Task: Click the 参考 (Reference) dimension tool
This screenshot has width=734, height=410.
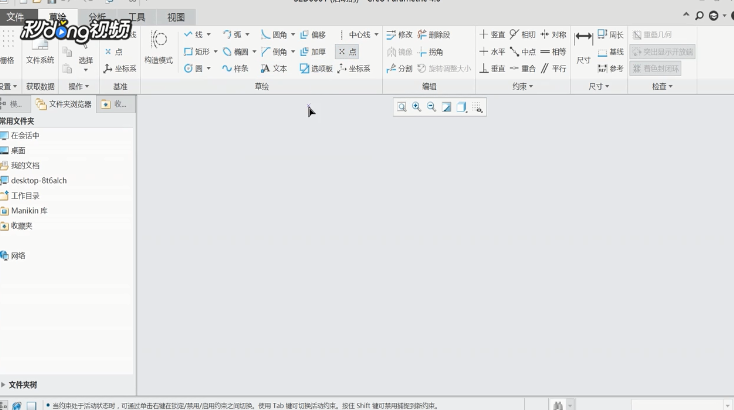Action: [611, 68]
